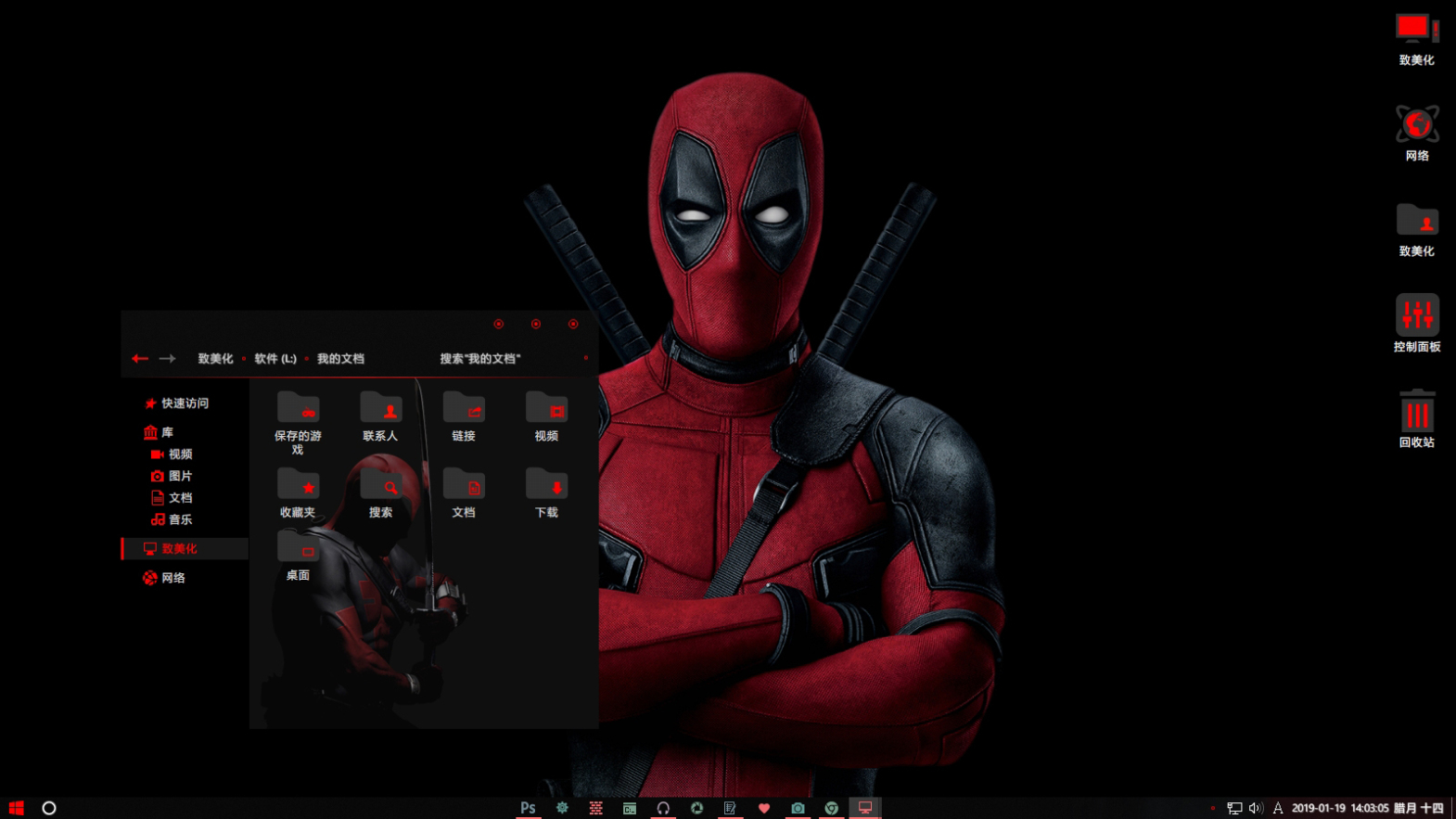The width and height of the screenshot is (1456, 819).
Task: Focus the 搜索"我的文档" search field
Action: pos(479,359)
